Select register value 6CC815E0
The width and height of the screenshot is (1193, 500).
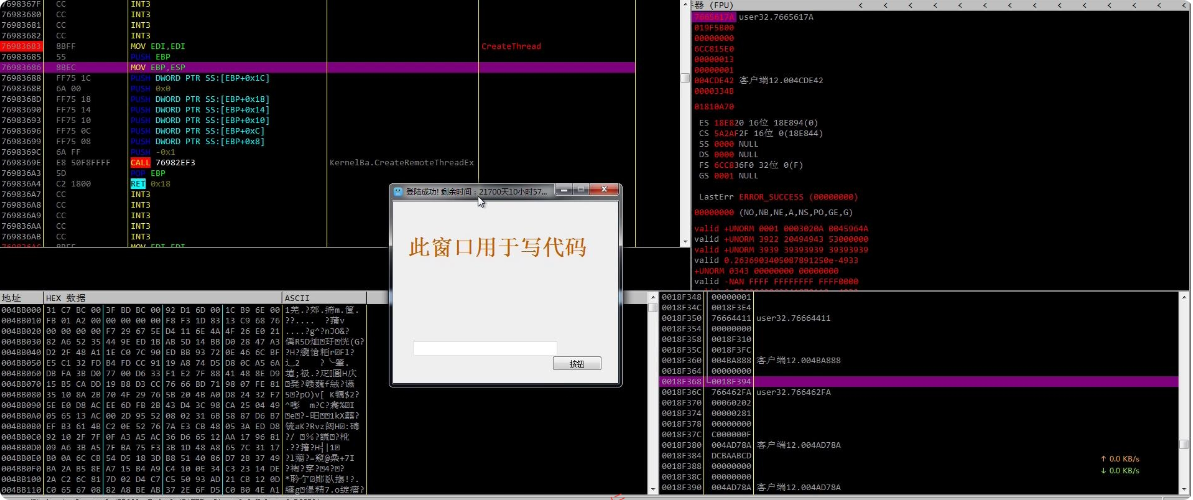[714, 48]
